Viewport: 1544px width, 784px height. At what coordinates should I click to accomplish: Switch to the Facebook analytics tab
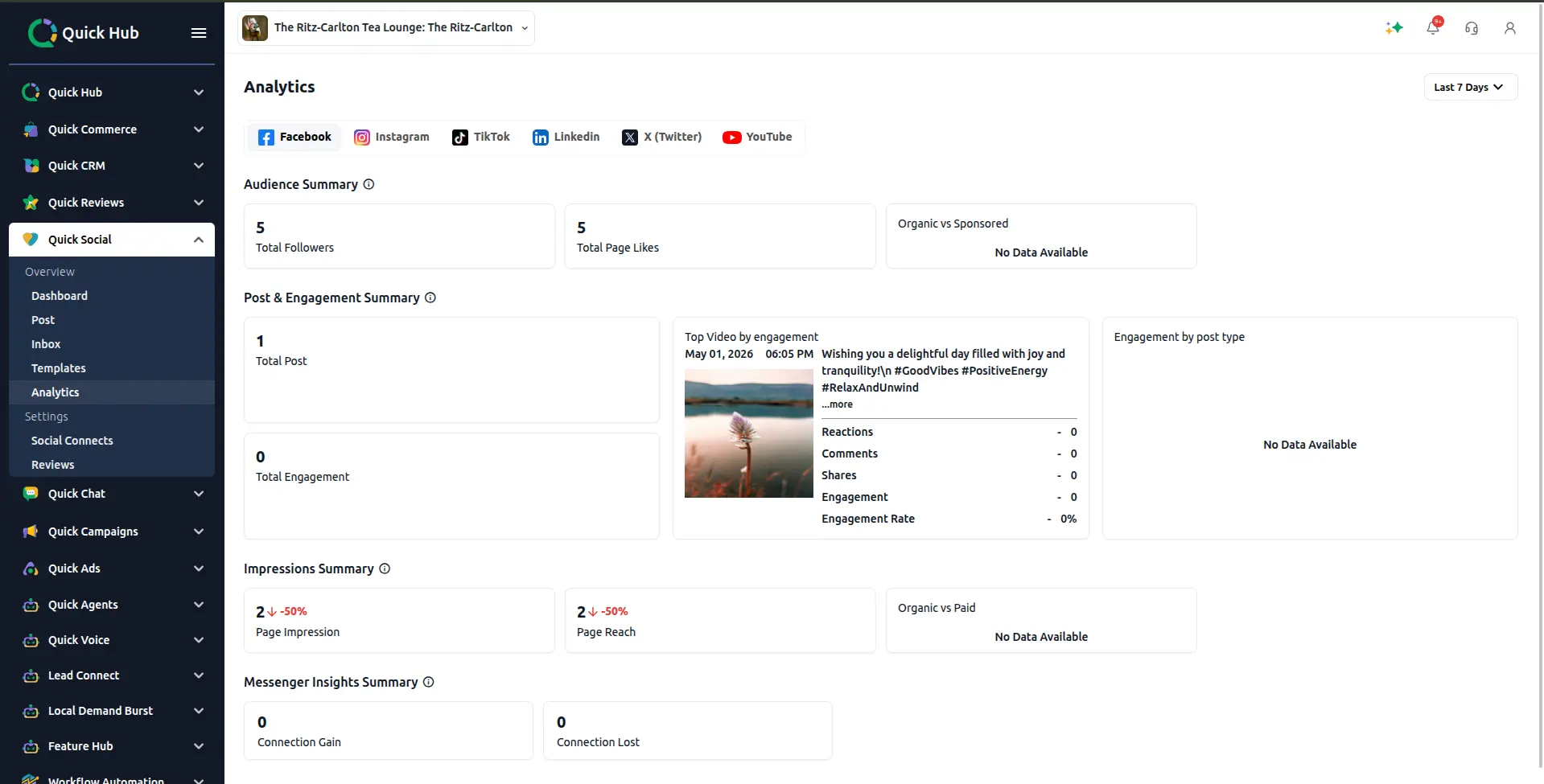(x=294, y=138)
